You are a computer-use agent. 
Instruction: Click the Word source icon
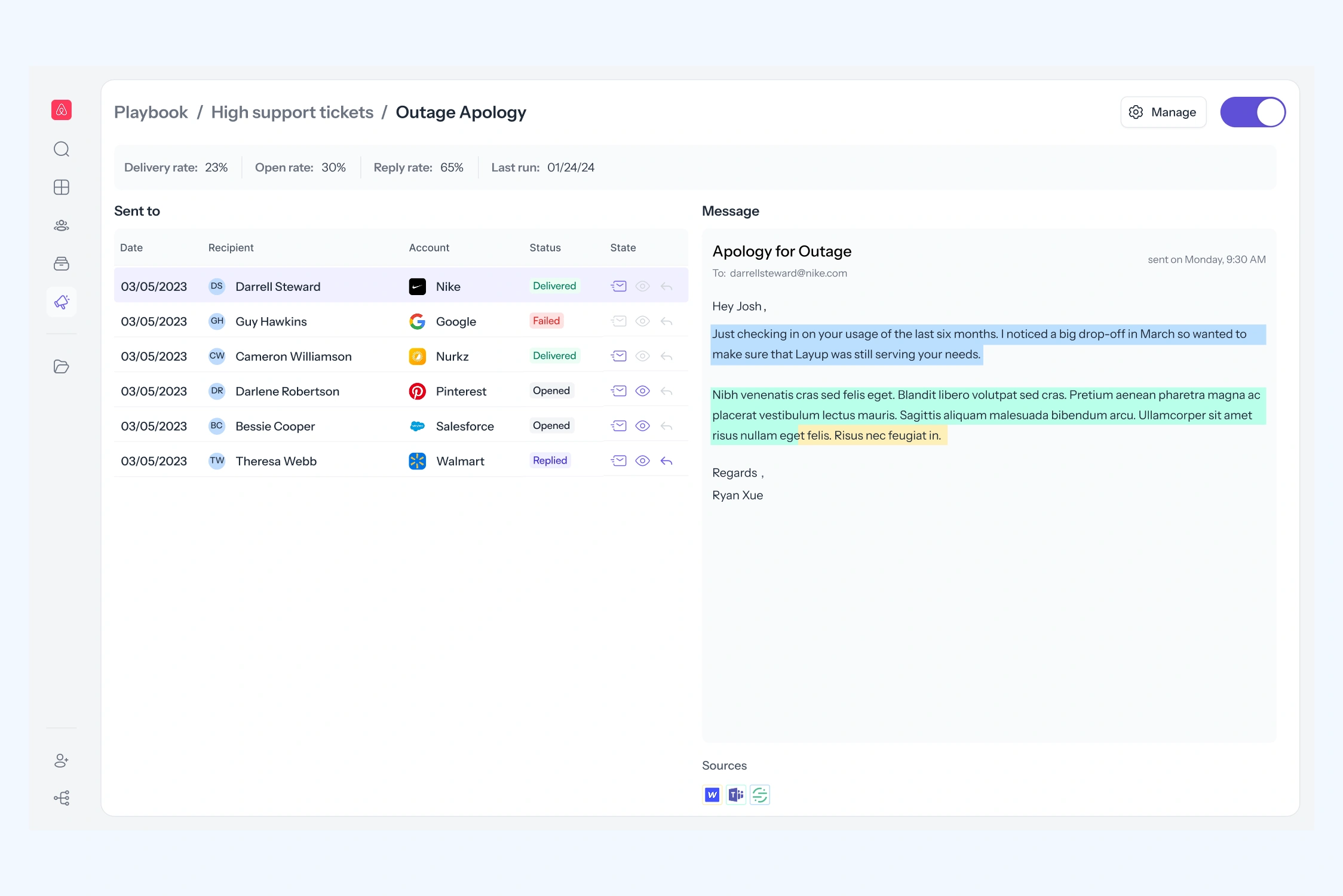[x=712, y=795]
